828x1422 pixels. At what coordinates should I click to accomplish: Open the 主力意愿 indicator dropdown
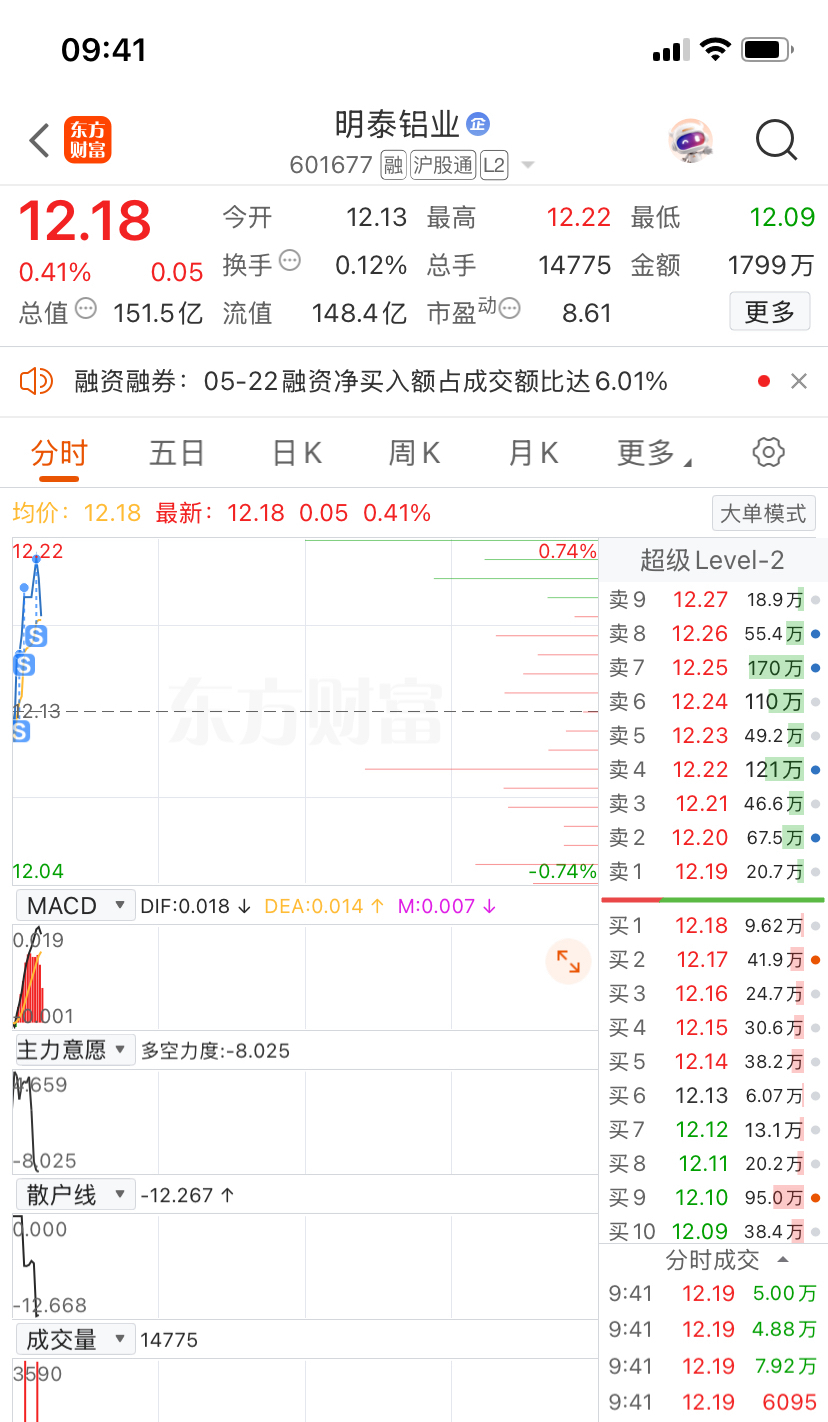[74, 1050]
